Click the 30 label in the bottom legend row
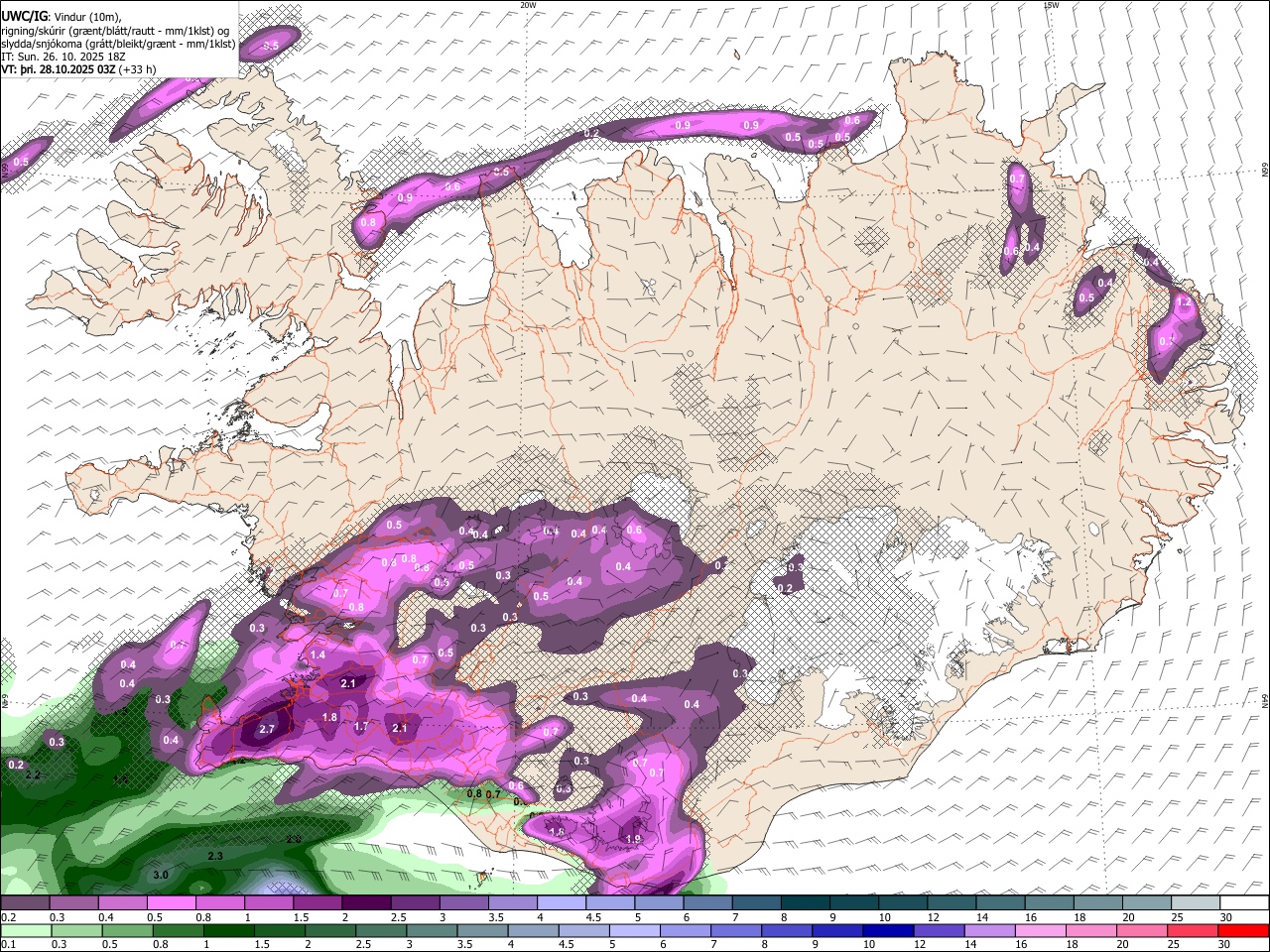Image resolution: width=1270 pixels, height=952 pixels. (x=1226, y=945)
